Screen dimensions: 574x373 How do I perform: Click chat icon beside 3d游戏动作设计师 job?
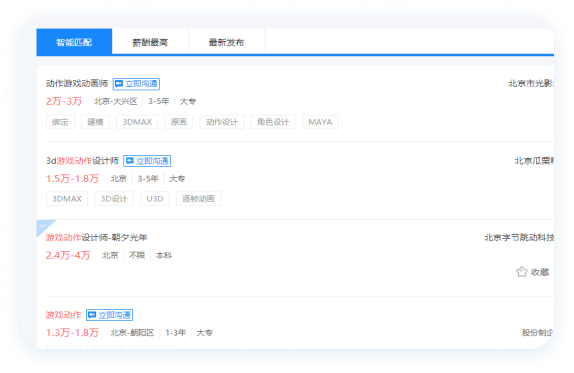pos(147,161)
